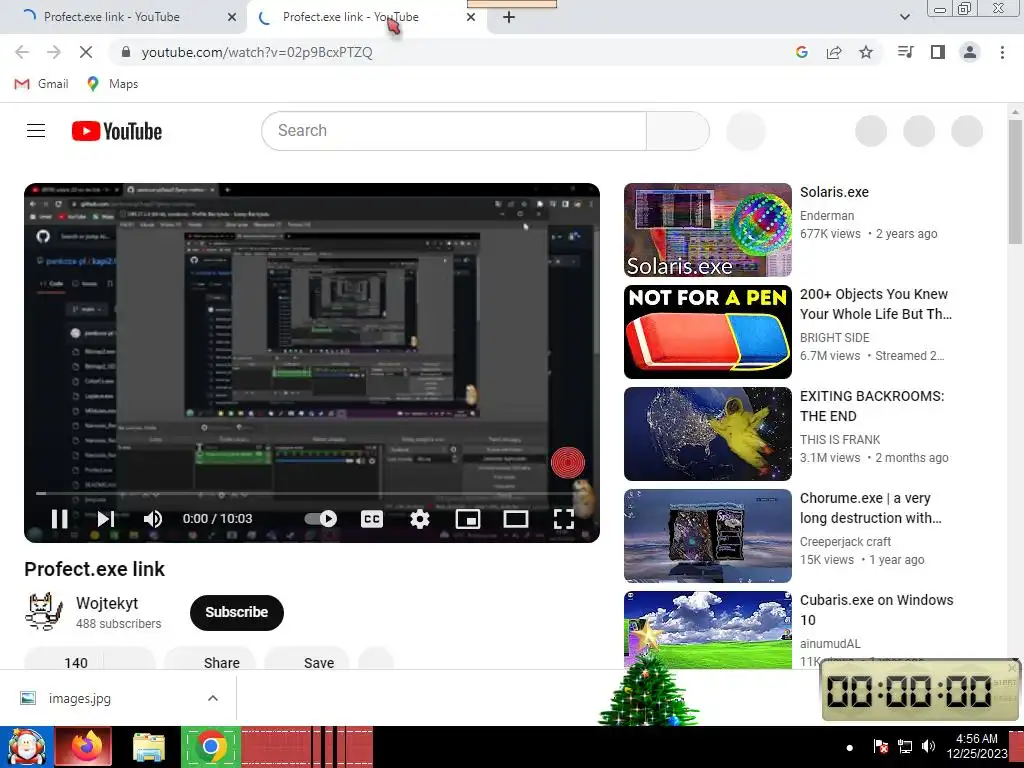1024x768 pixels.
Task: Like the video with 140 likes
Action: coord(64,660)
